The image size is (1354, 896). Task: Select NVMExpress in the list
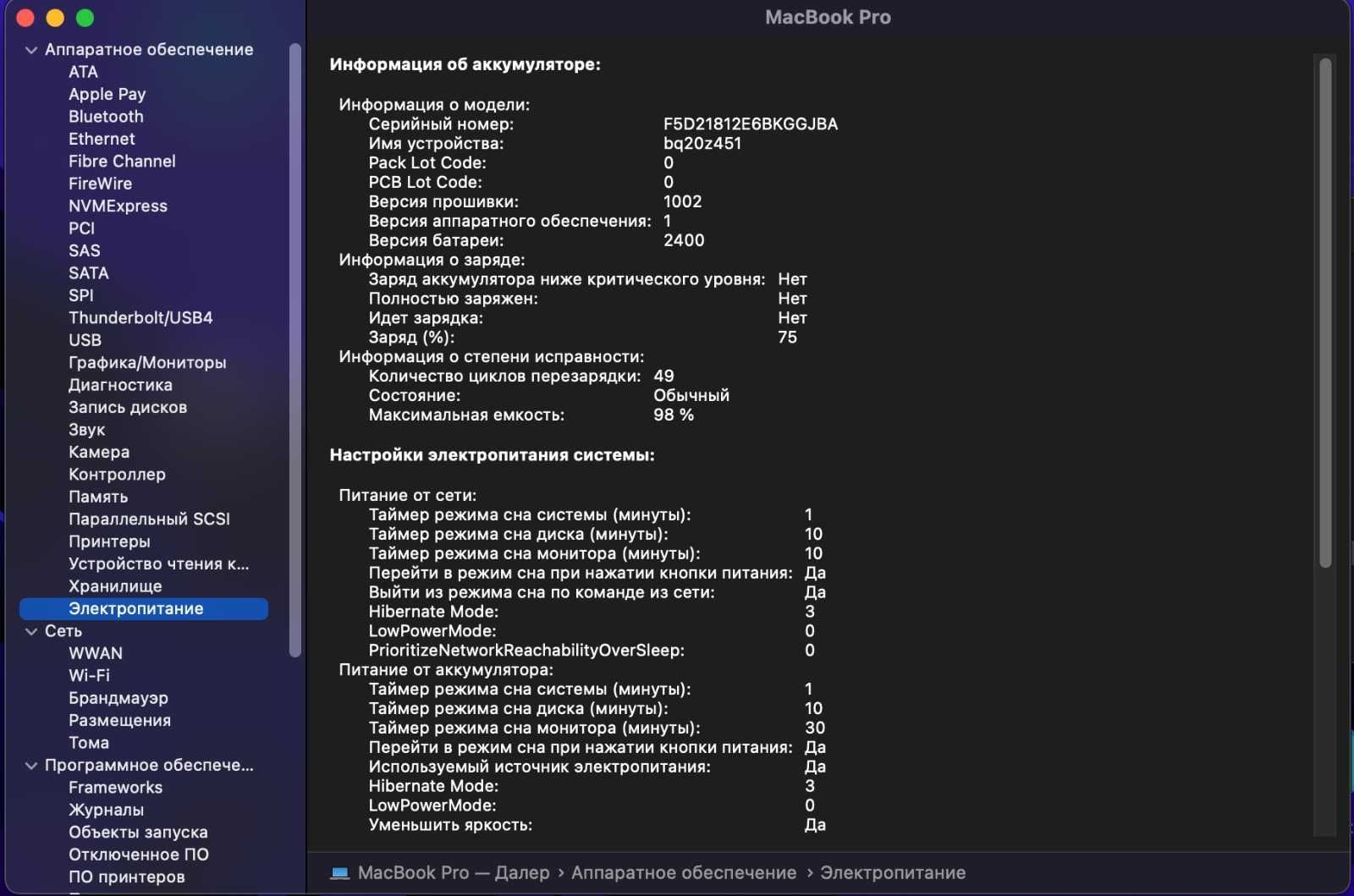118,206
